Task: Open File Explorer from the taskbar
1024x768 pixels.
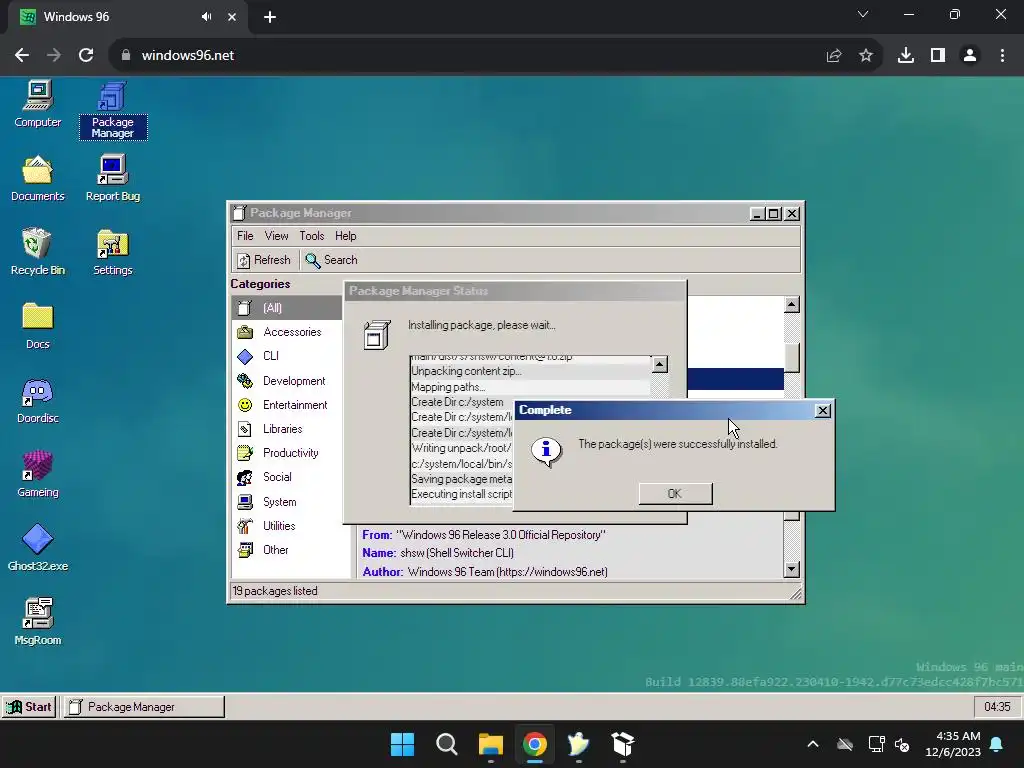Action: pos(490,744)
